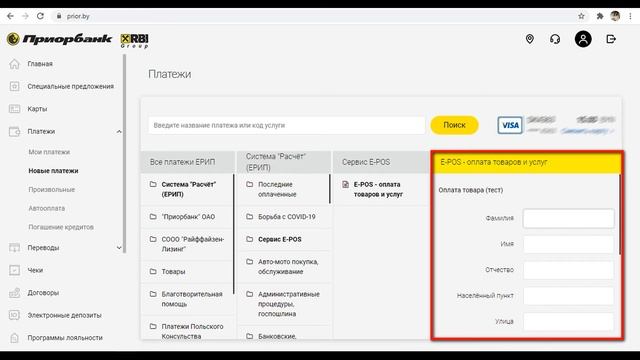This screenshot has width=640, height=360.
Task: Open Специальные предложения in sidebar
Action: 70,87
